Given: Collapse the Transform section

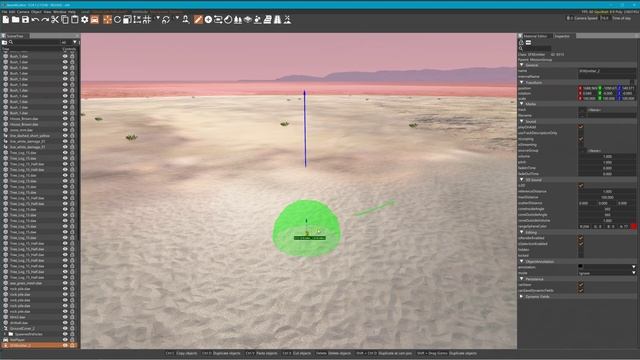Looking at the screenshot, I should click(x=522, y=82).
